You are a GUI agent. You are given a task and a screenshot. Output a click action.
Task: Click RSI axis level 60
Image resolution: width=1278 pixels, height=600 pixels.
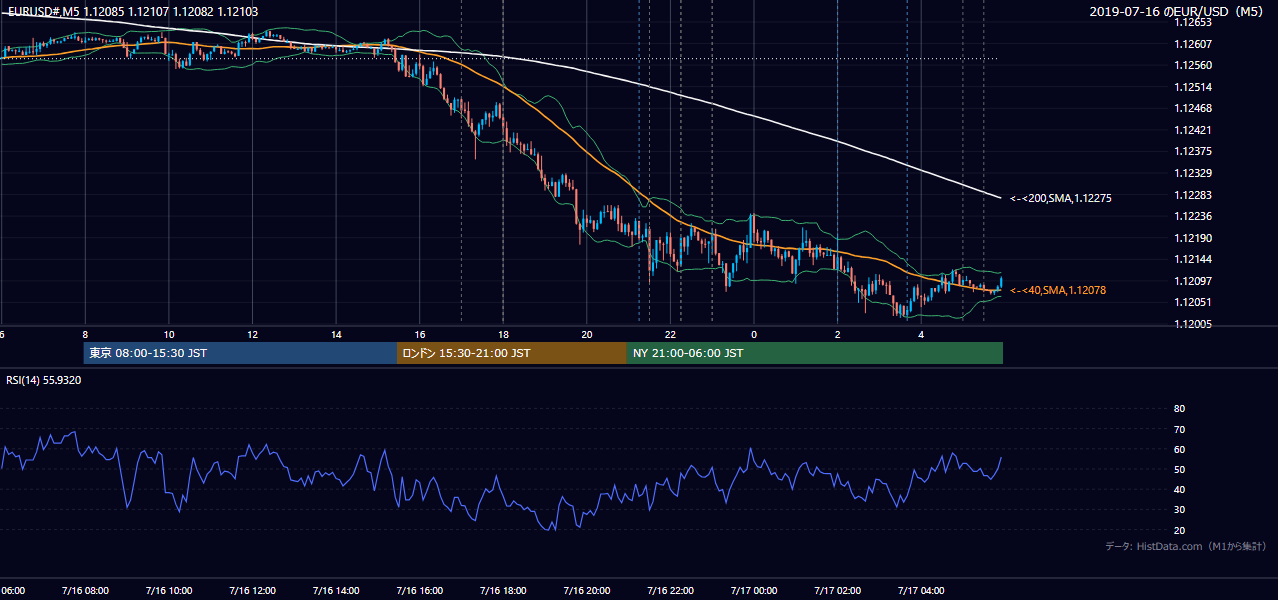coord(1179,449)
